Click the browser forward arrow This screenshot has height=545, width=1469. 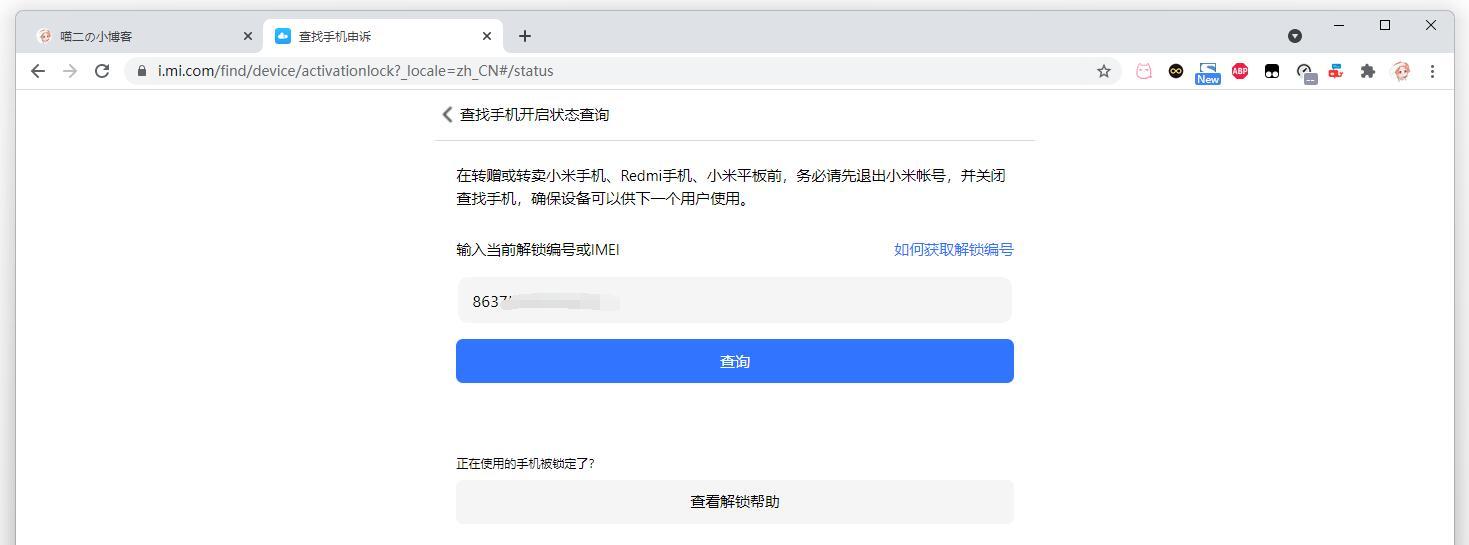[70, 71]
